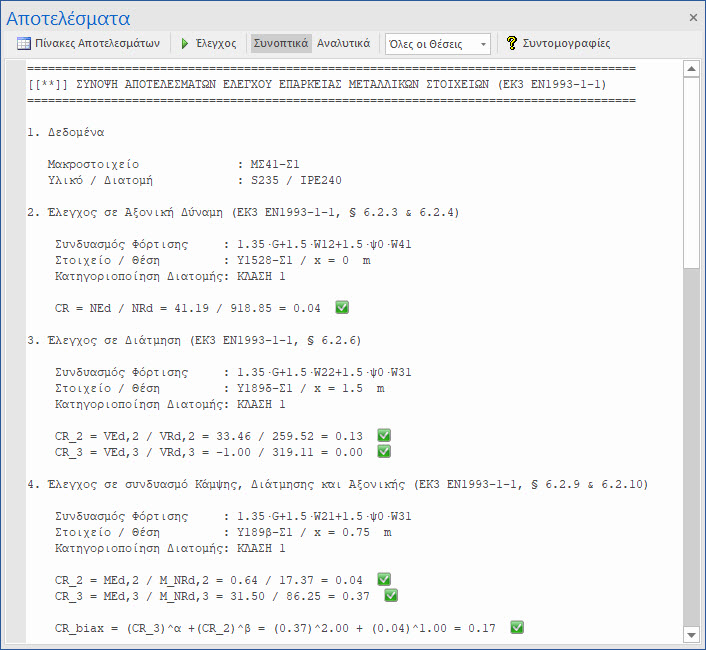Click the scrollbar down arrow
The width and height of the screenshot is (706, 650).
(690, 635)
